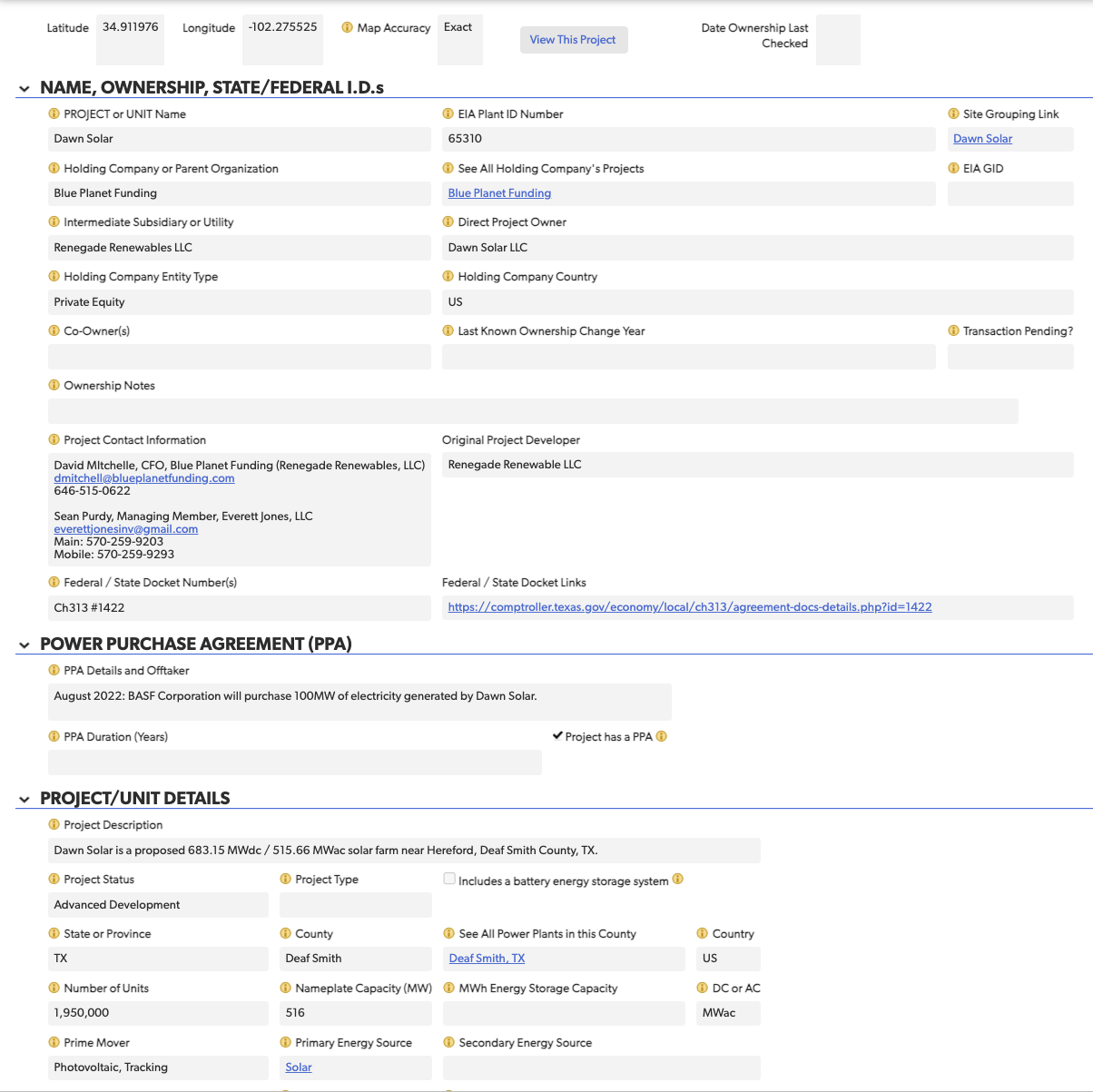This screenshot has width=1093, height=1092.
Task: Click info icon beside See All Holding Company's Projects
Action: 448,168
